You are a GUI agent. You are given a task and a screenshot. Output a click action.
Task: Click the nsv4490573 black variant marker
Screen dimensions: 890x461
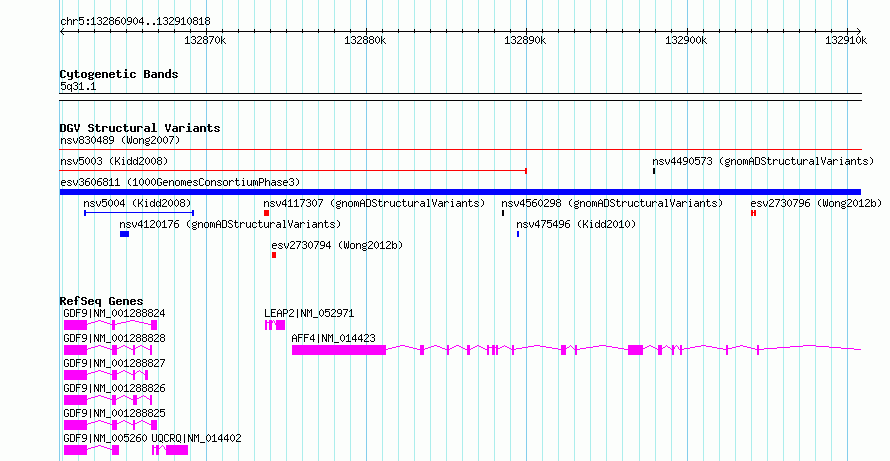654,171
